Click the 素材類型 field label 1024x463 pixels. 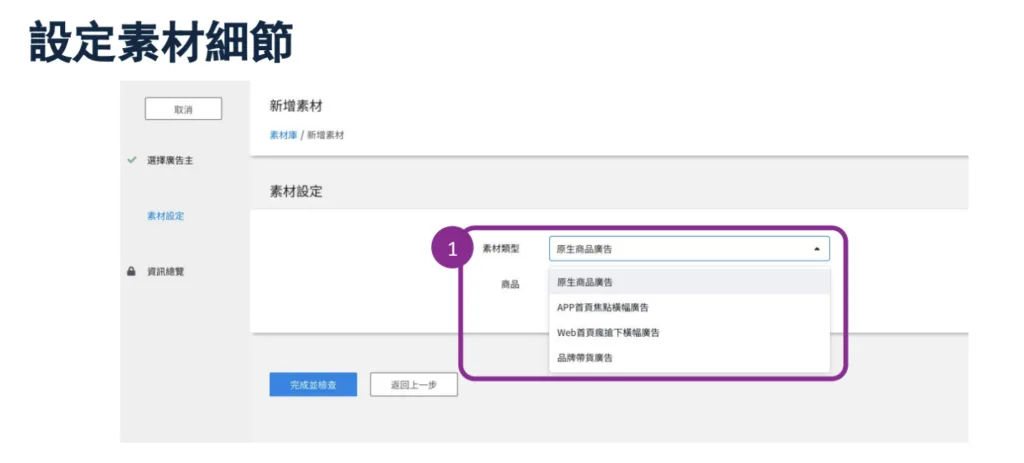(x=500, y=249)
